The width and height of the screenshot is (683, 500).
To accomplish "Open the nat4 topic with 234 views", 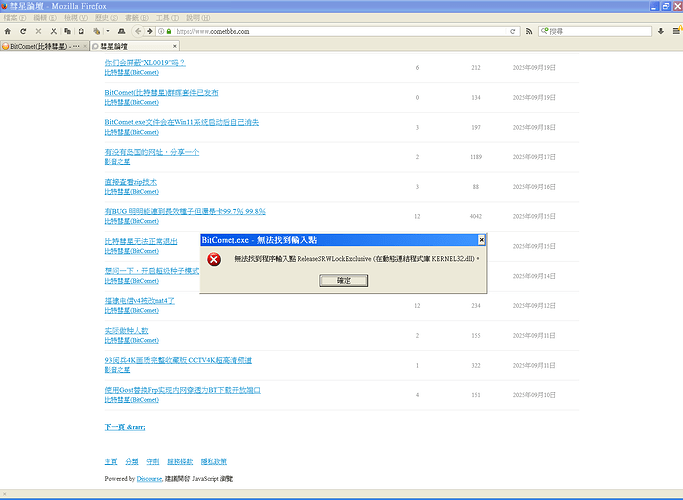I will coord(139,301).
